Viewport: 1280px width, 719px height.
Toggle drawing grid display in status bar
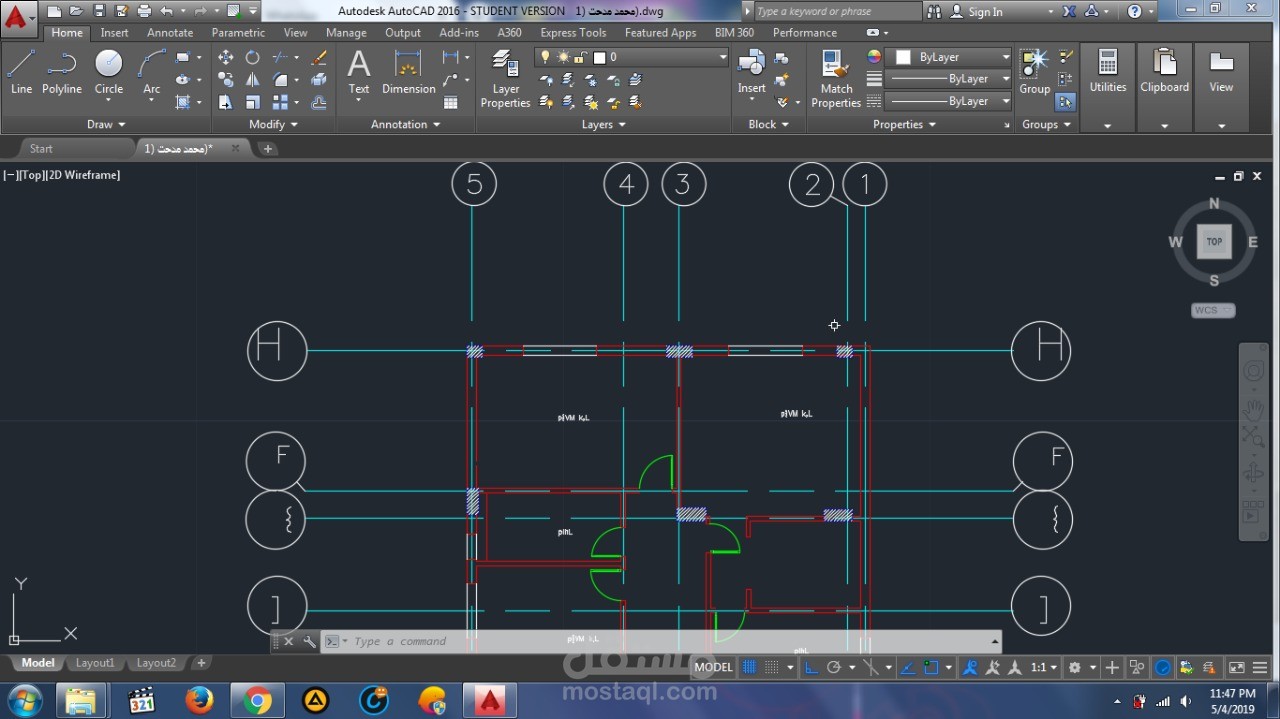(x=749, y=668)
